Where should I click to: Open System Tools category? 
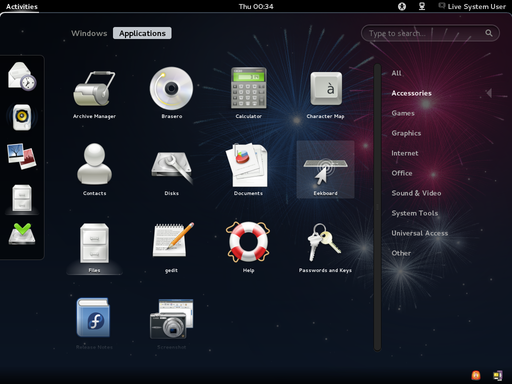(415, 213)
